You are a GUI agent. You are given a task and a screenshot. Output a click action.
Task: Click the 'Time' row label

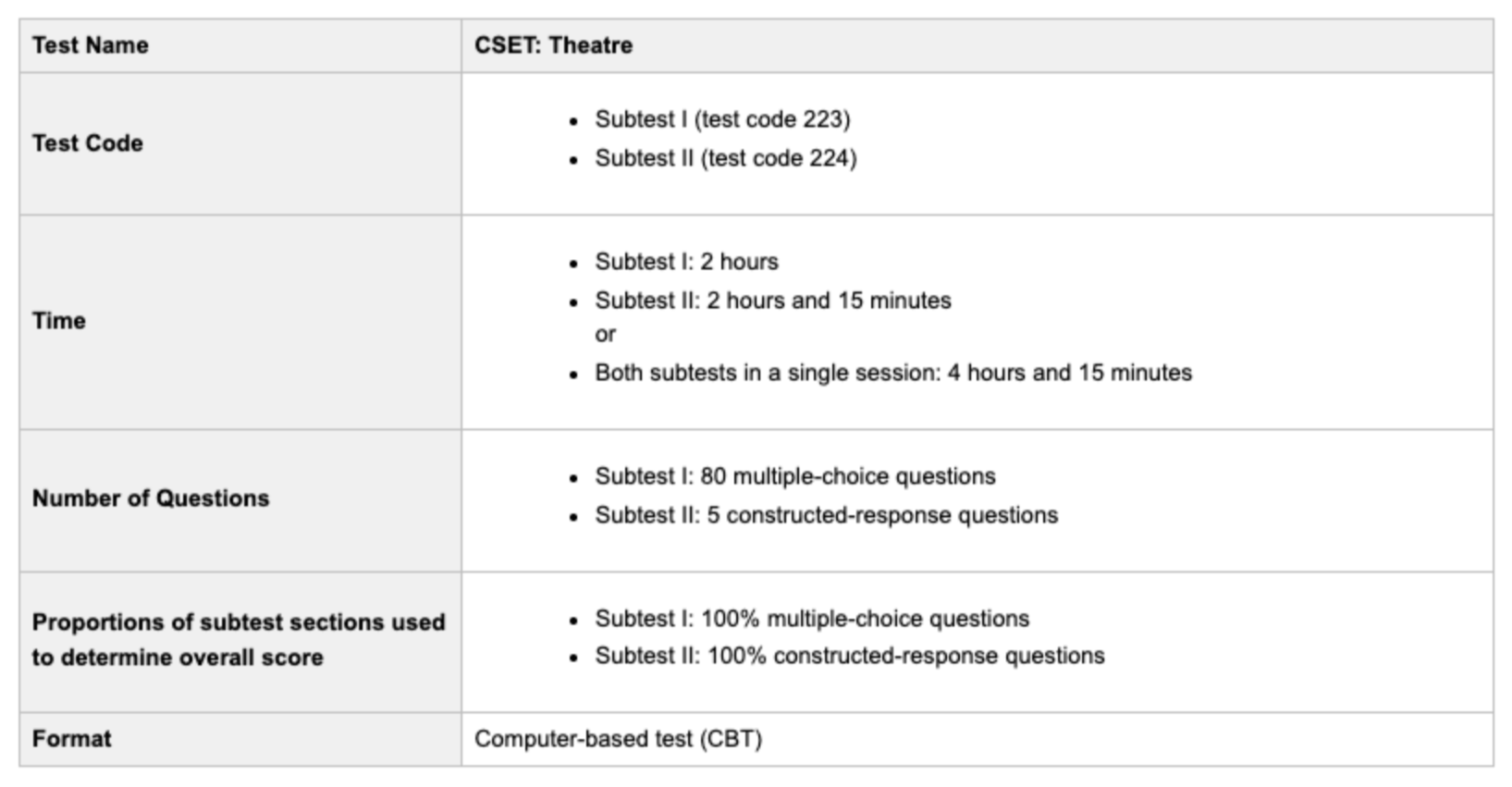click(59, 321)
